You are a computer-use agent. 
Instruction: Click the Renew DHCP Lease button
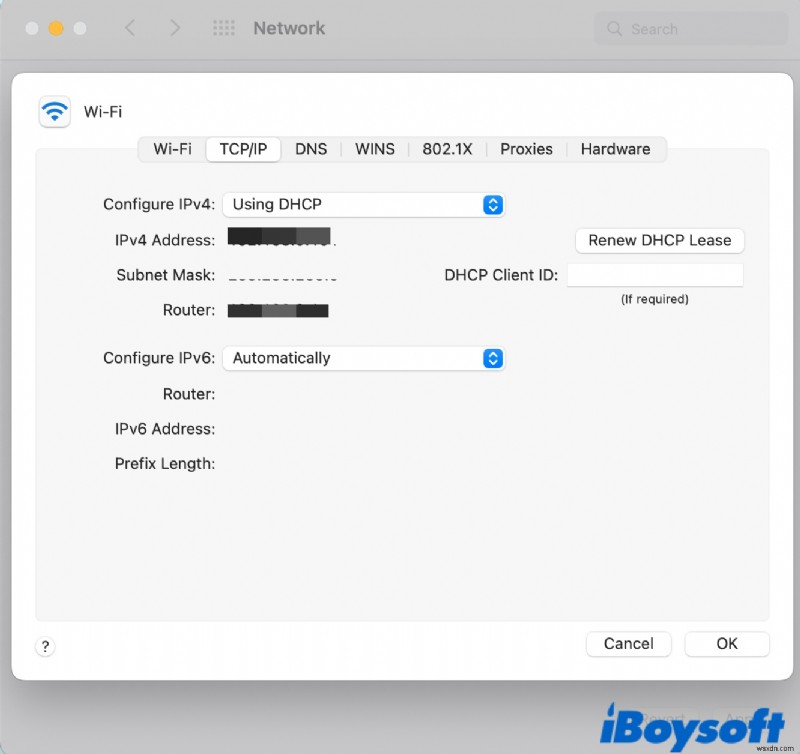click(x=659, y=241)
